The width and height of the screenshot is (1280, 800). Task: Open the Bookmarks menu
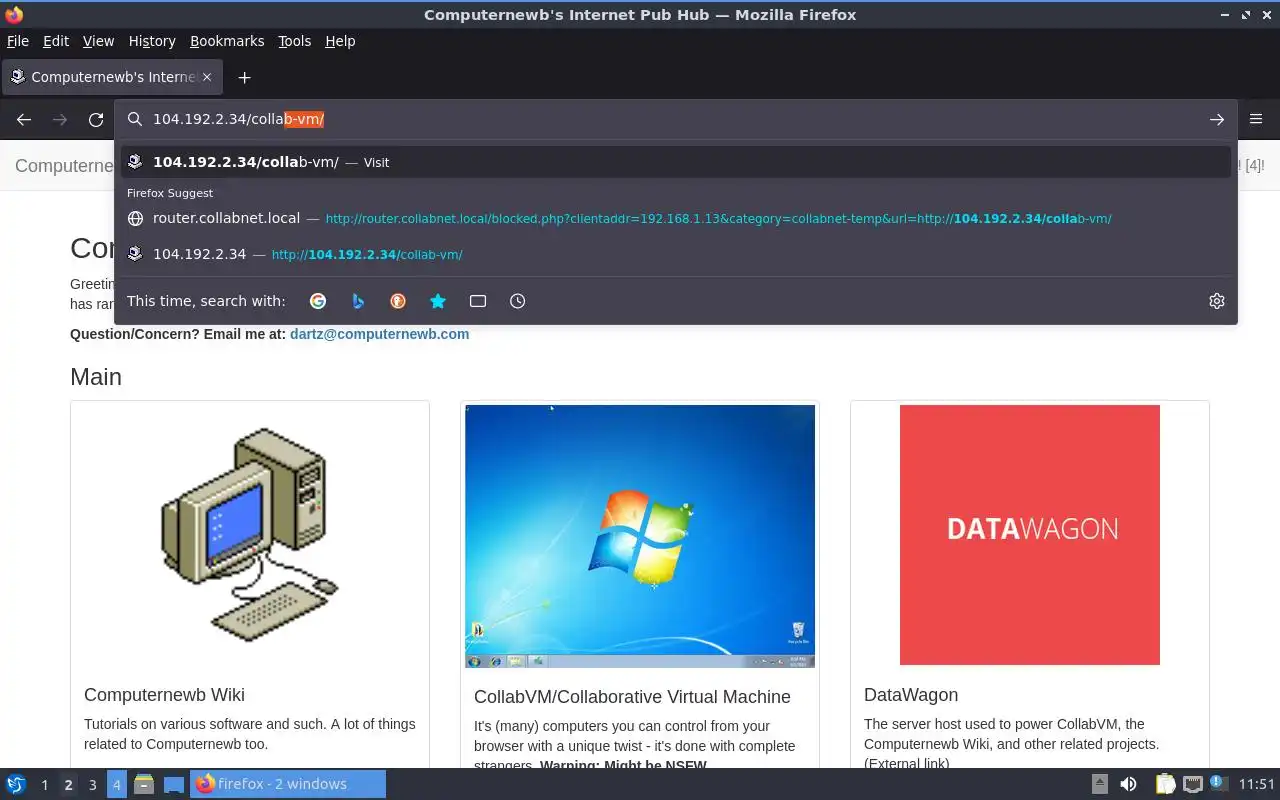(227, 41)
